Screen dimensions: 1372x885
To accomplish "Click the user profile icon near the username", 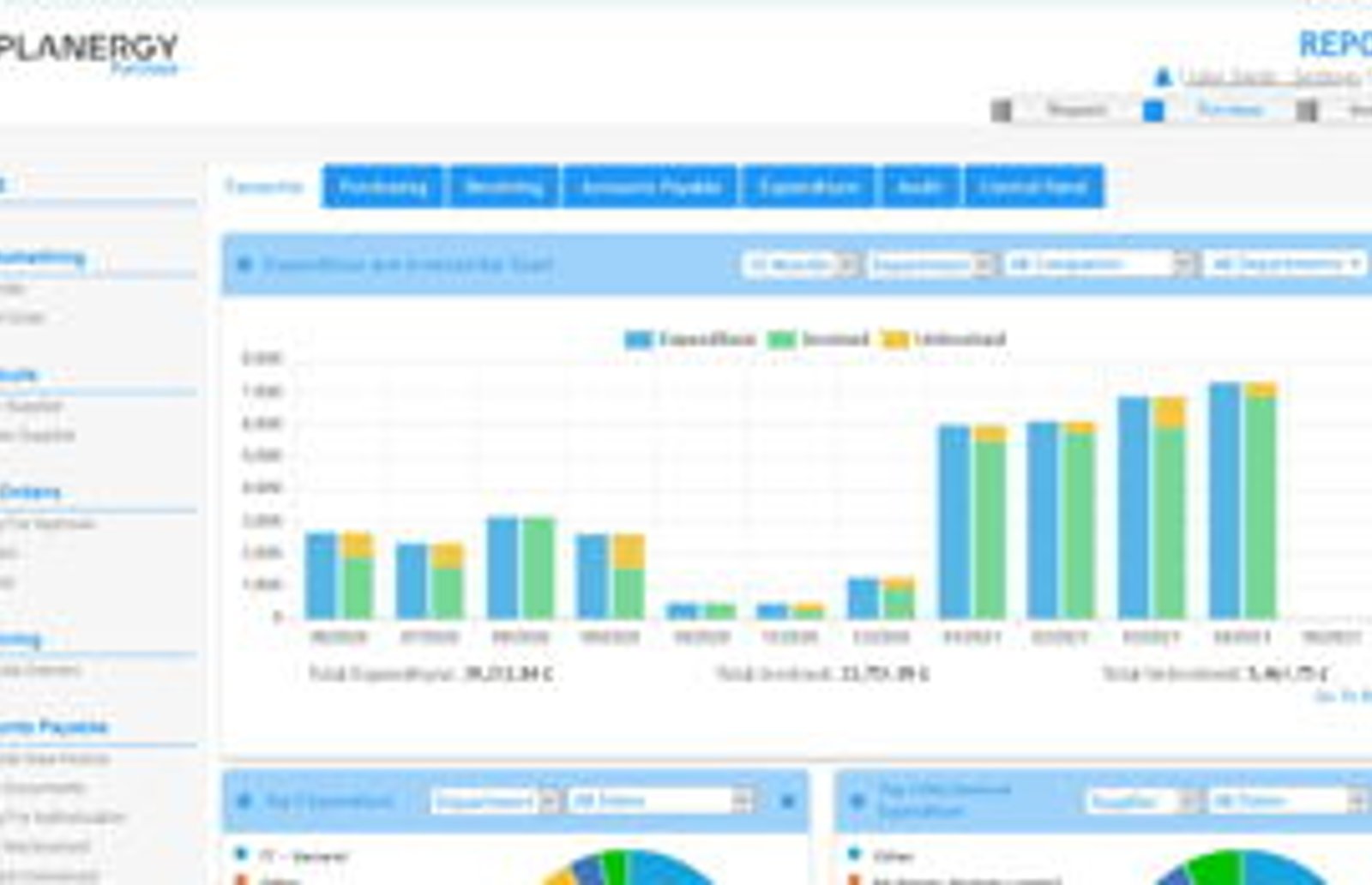I will click(x=1163, y=78).
